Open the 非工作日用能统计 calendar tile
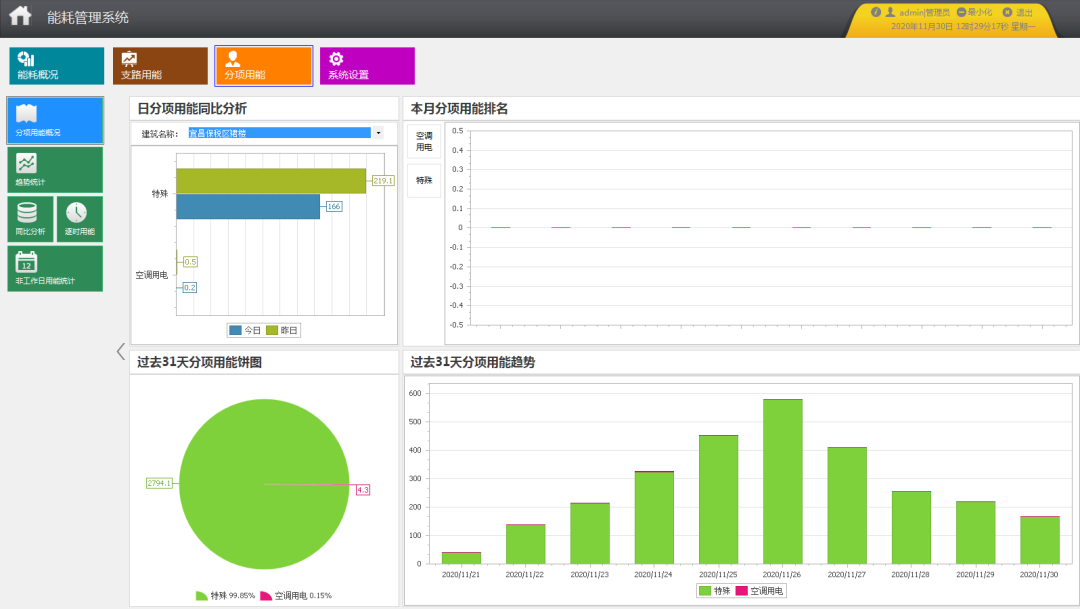Viewport: 1080px width, 609px height. click(55, 269)
